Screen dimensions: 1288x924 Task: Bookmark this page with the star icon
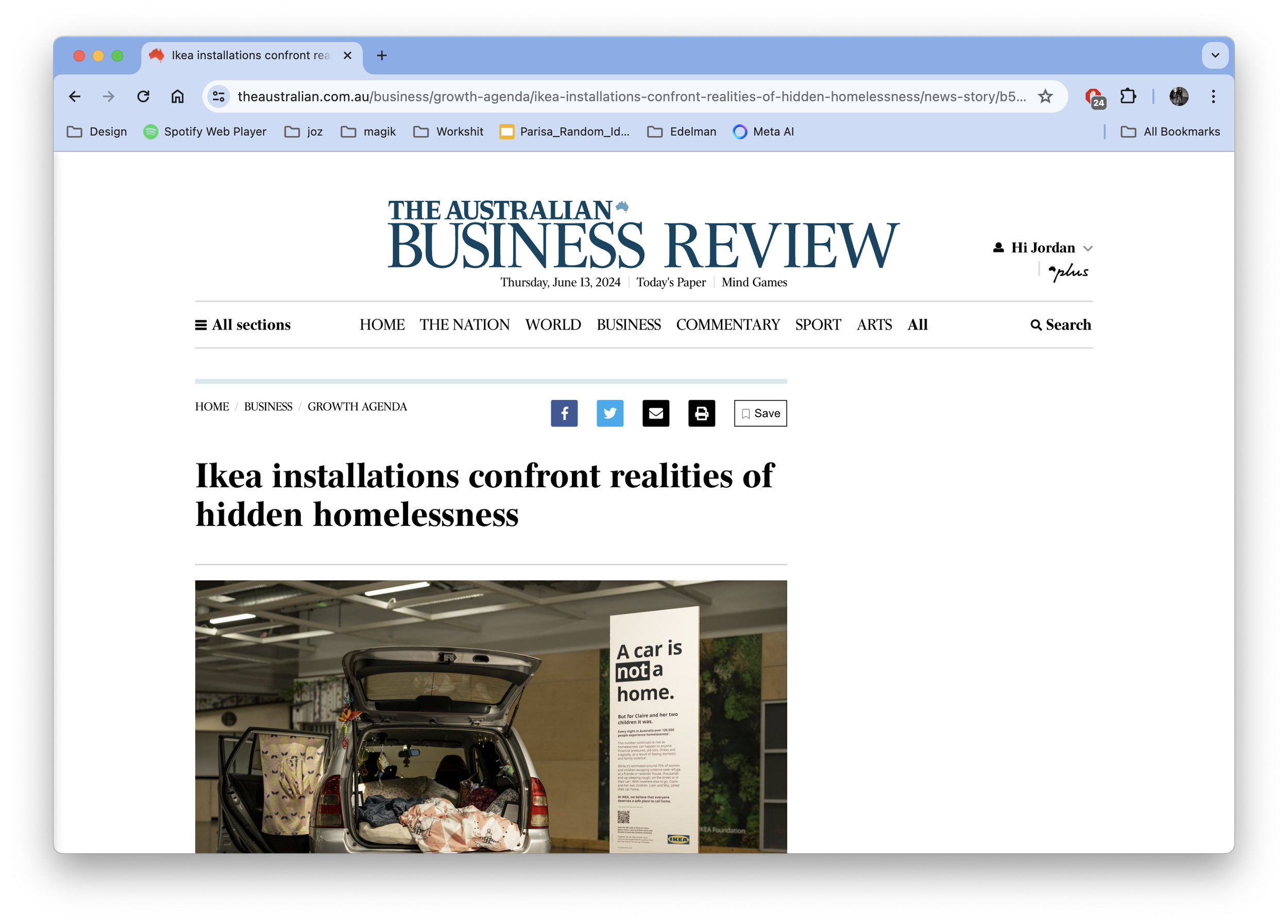pyautogui.click(x=1045, y=96)
